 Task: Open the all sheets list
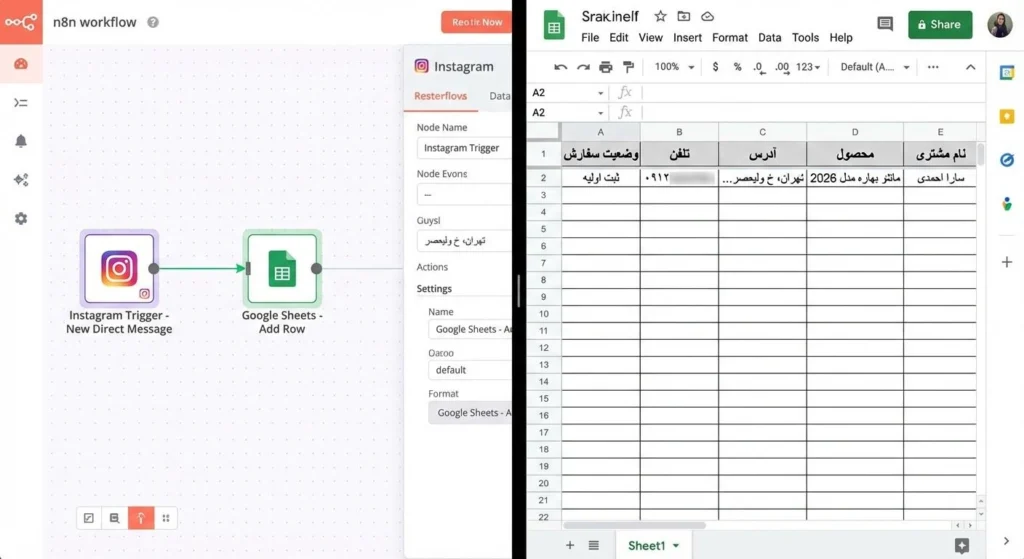click(x=594, y=545)
